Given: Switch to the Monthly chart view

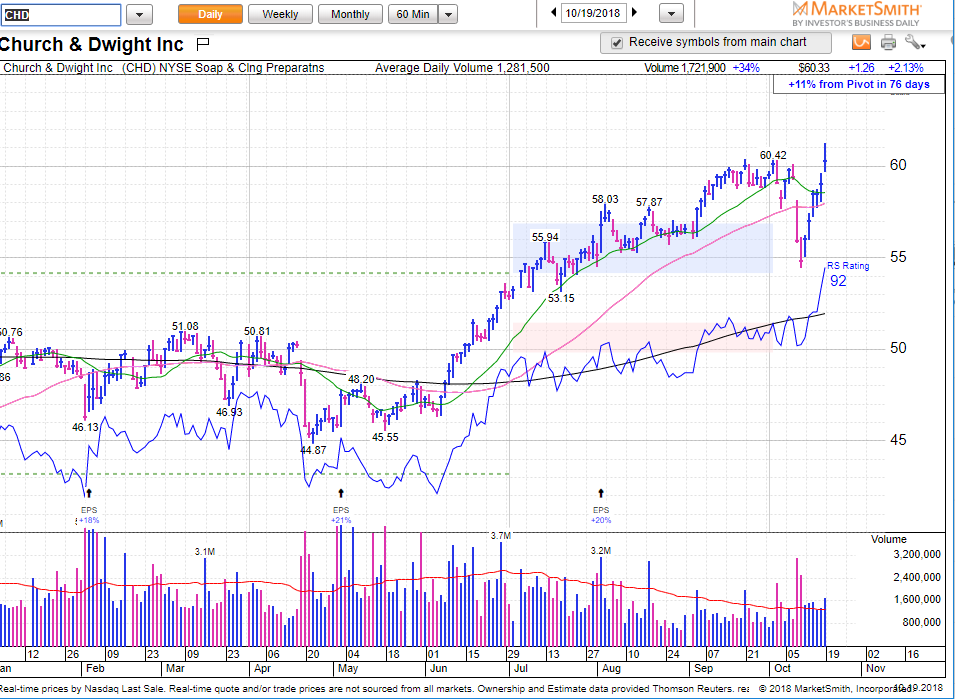Looking at the screenshot, I should [350, 14].
